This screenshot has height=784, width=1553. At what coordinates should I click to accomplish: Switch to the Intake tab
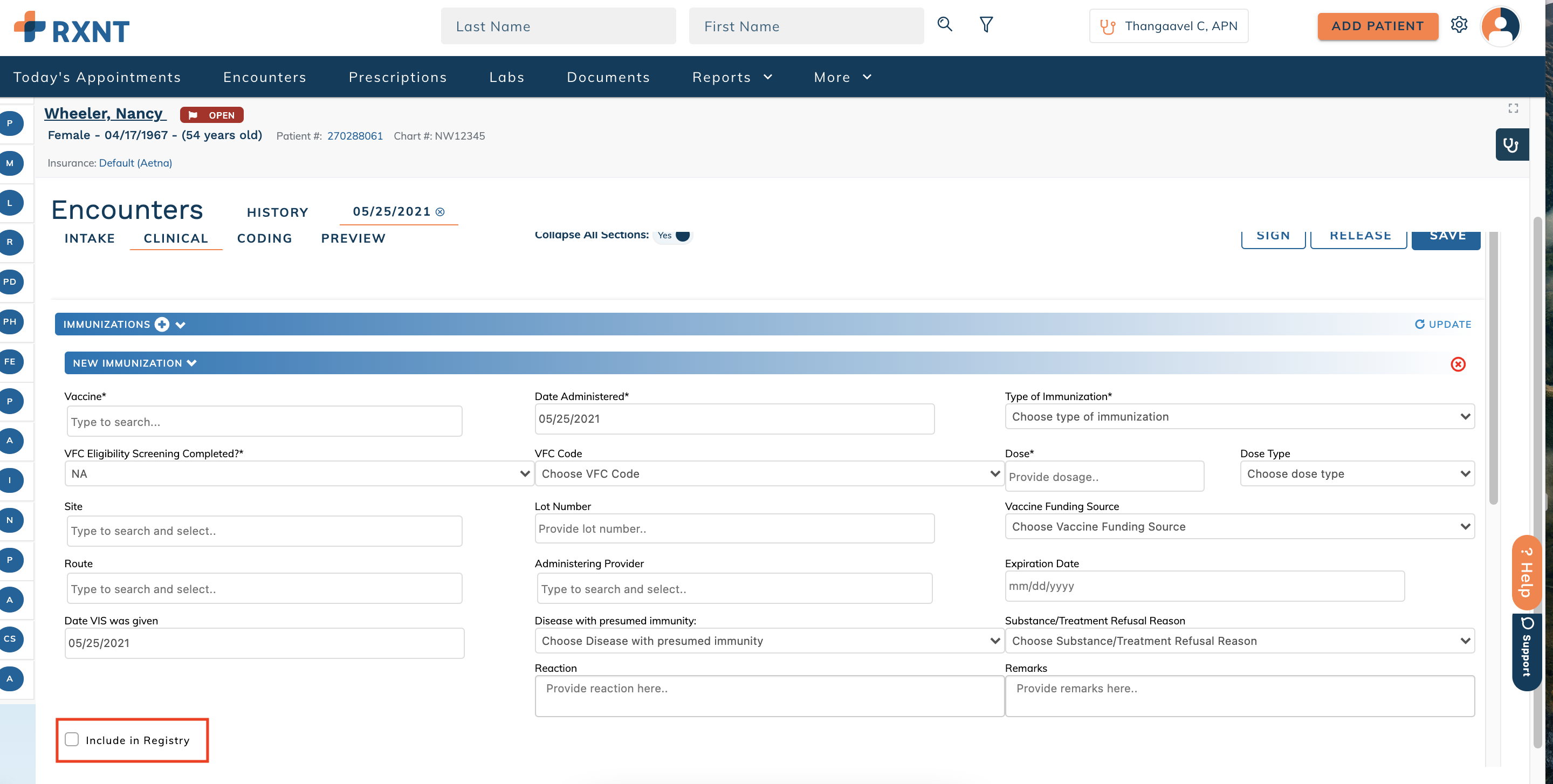pos(90,238)
